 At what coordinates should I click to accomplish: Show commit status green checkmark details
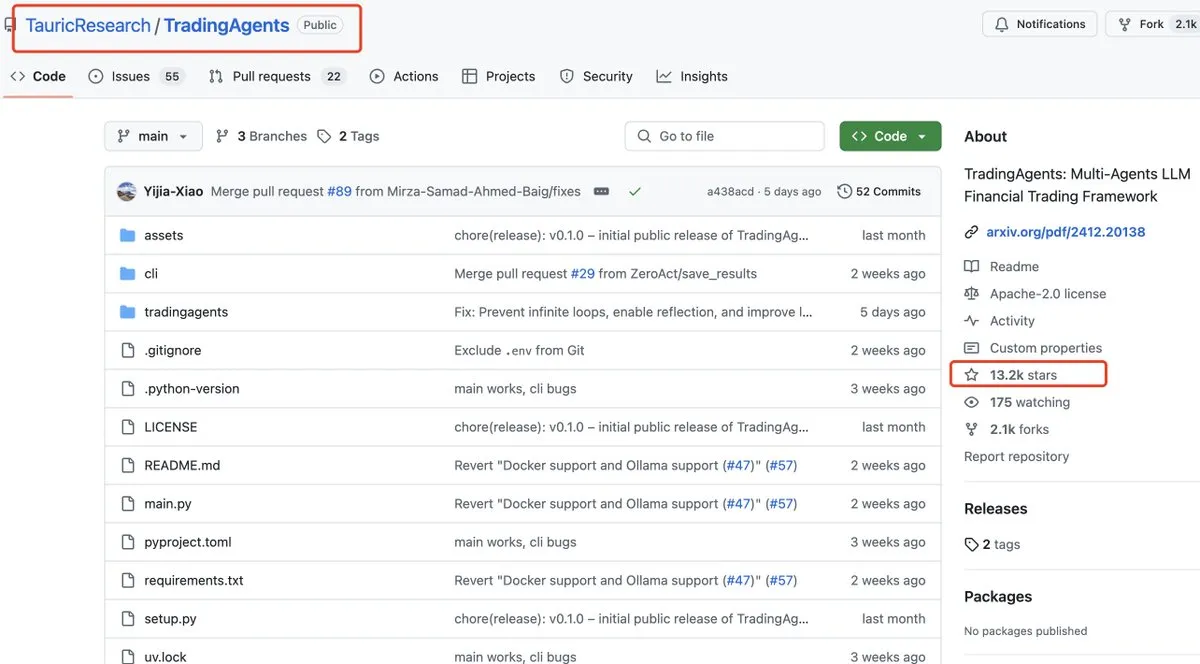click(635, 191)
